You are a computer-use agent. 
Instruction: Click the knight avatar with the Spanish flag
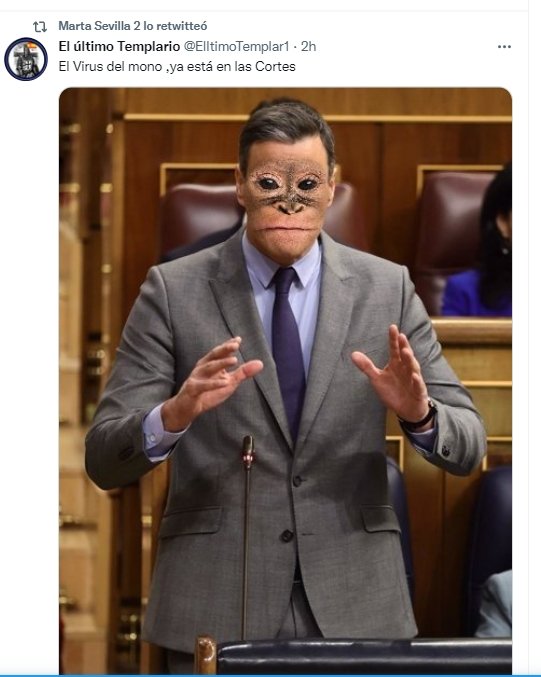click(x=26, y=59)
